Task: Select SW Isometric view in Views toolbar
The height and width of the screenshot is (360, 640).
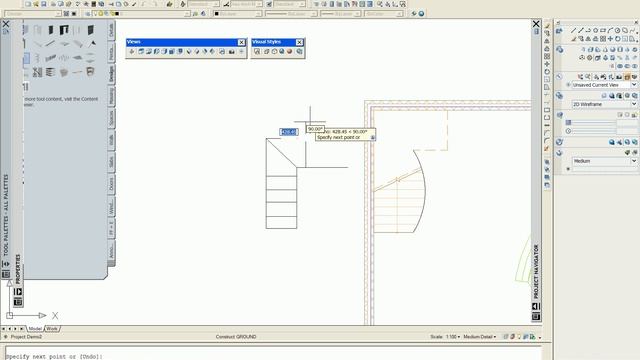Action: [189, 52]
